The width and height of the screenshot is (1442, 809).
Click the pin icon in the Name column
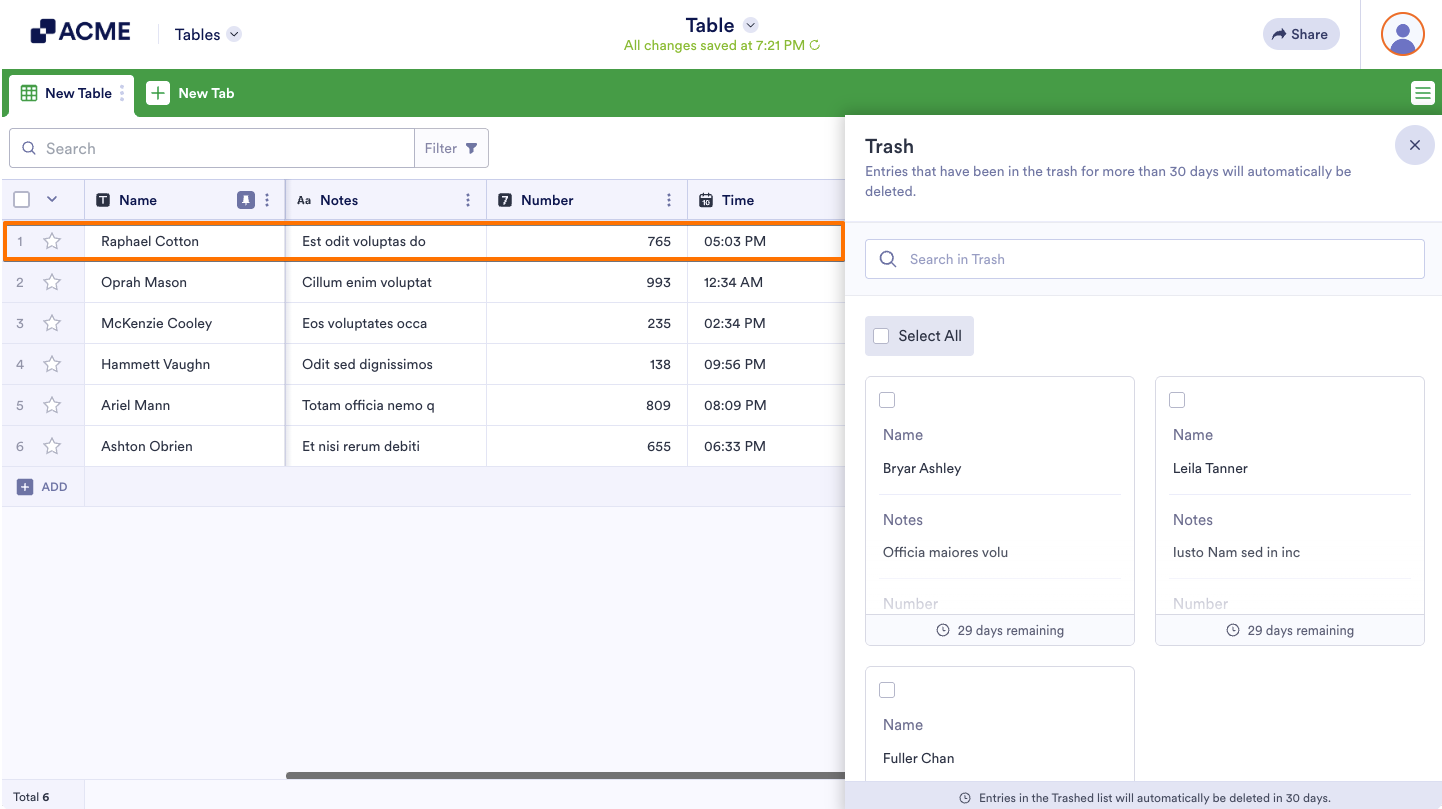point(246,200)
